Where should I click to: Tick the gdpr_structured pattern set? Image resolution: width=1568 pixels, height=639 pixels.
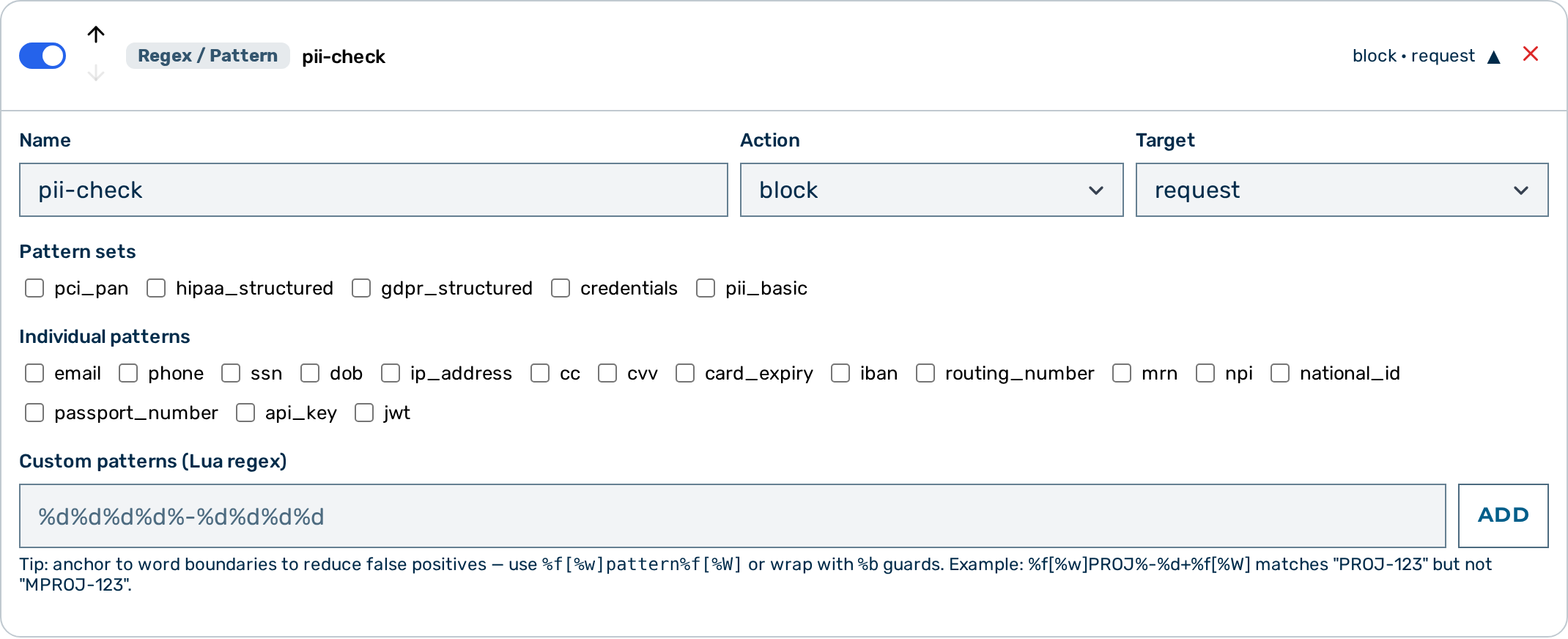tap(361, 288)
